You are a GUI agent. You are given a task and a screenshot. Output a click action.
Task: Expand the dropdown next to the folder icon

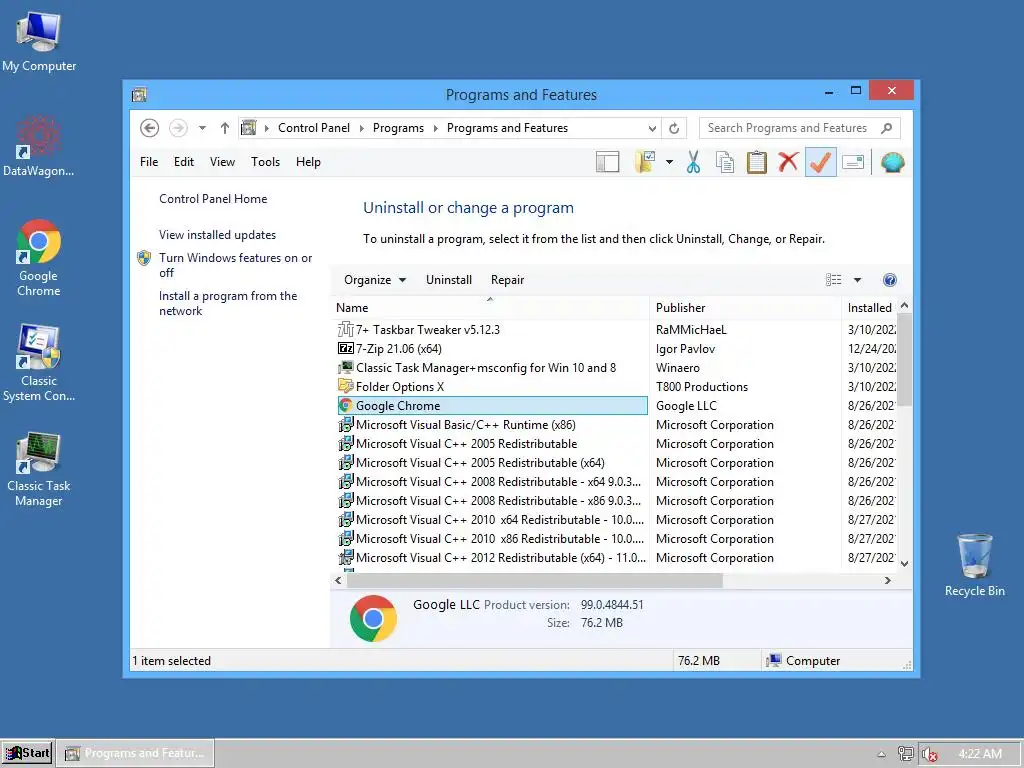coord(669,162)
